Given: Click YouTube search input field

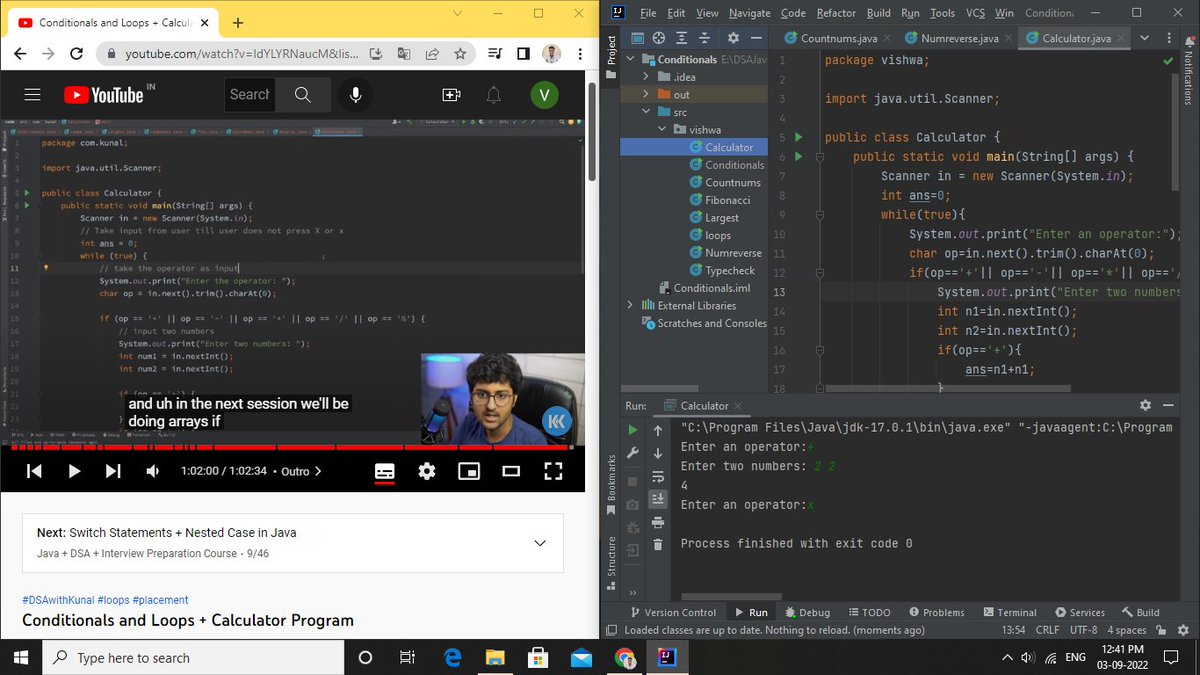Looking at the screenshot, I should click(x=251, y=95).
